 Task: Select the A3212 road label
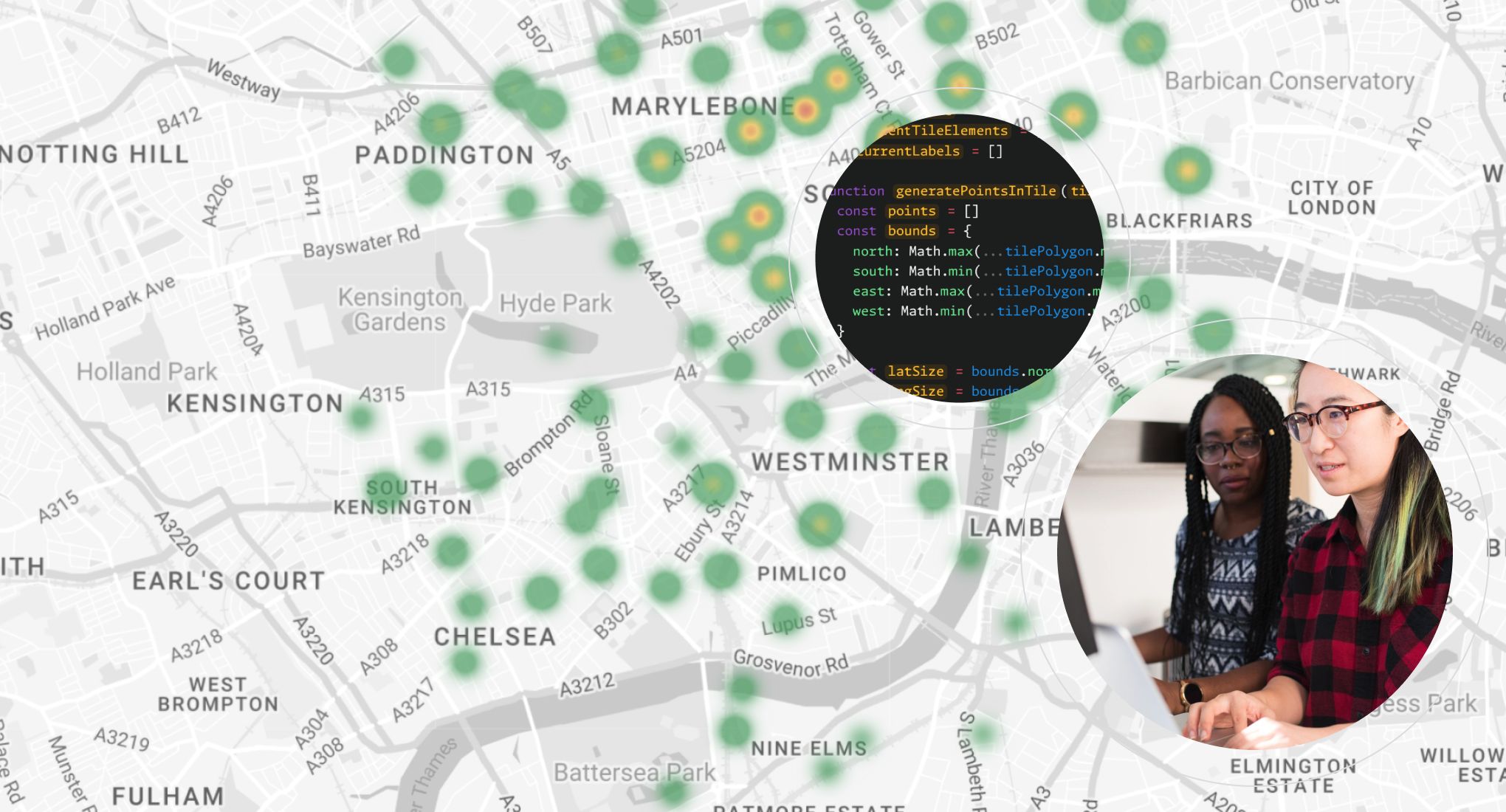587,685
